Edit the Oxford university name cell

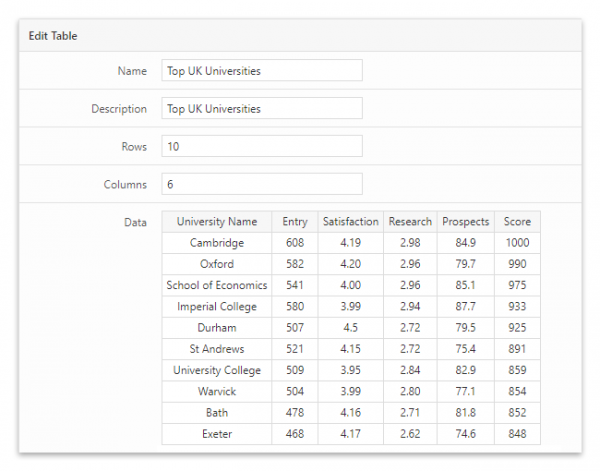(217, 264)
